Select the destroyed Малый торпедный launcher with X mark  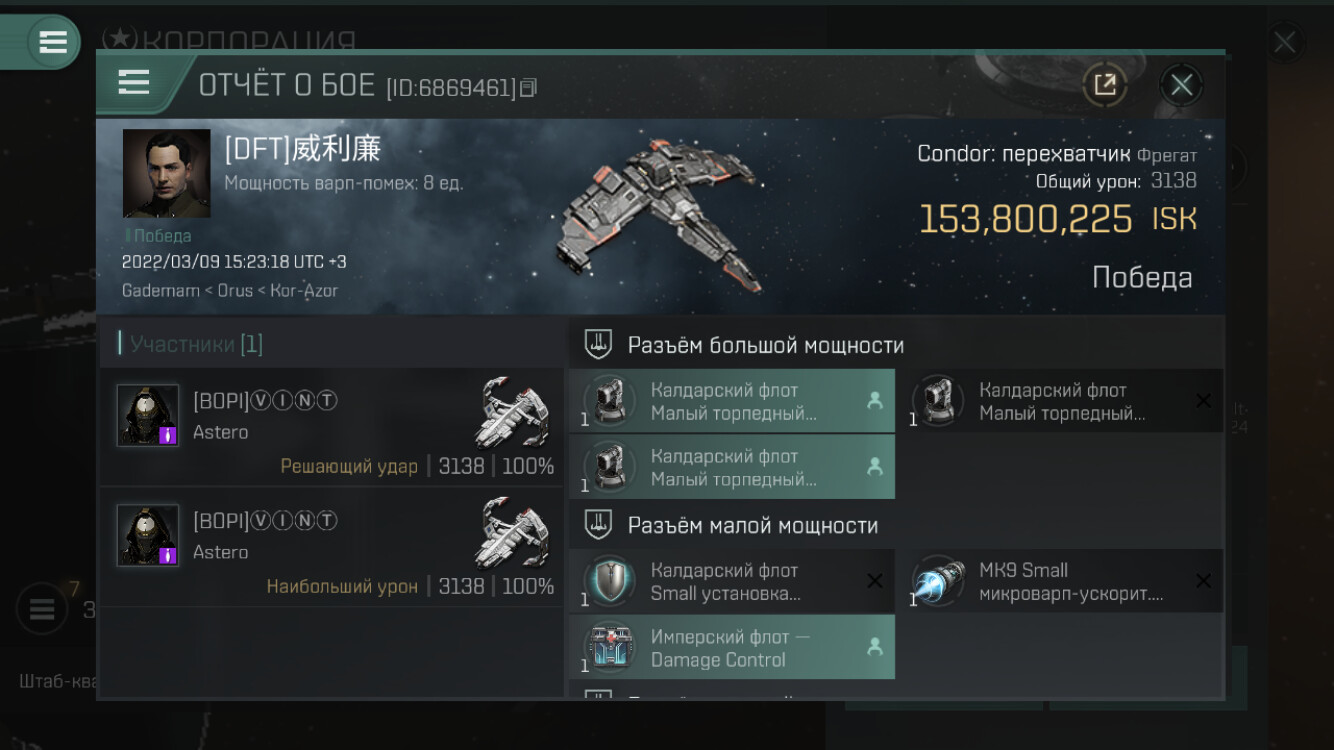[x=1060, y=401]
